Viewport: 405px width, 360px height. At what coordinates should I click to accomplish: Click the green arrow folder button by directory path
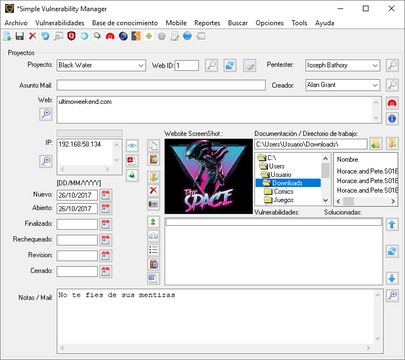376,144
